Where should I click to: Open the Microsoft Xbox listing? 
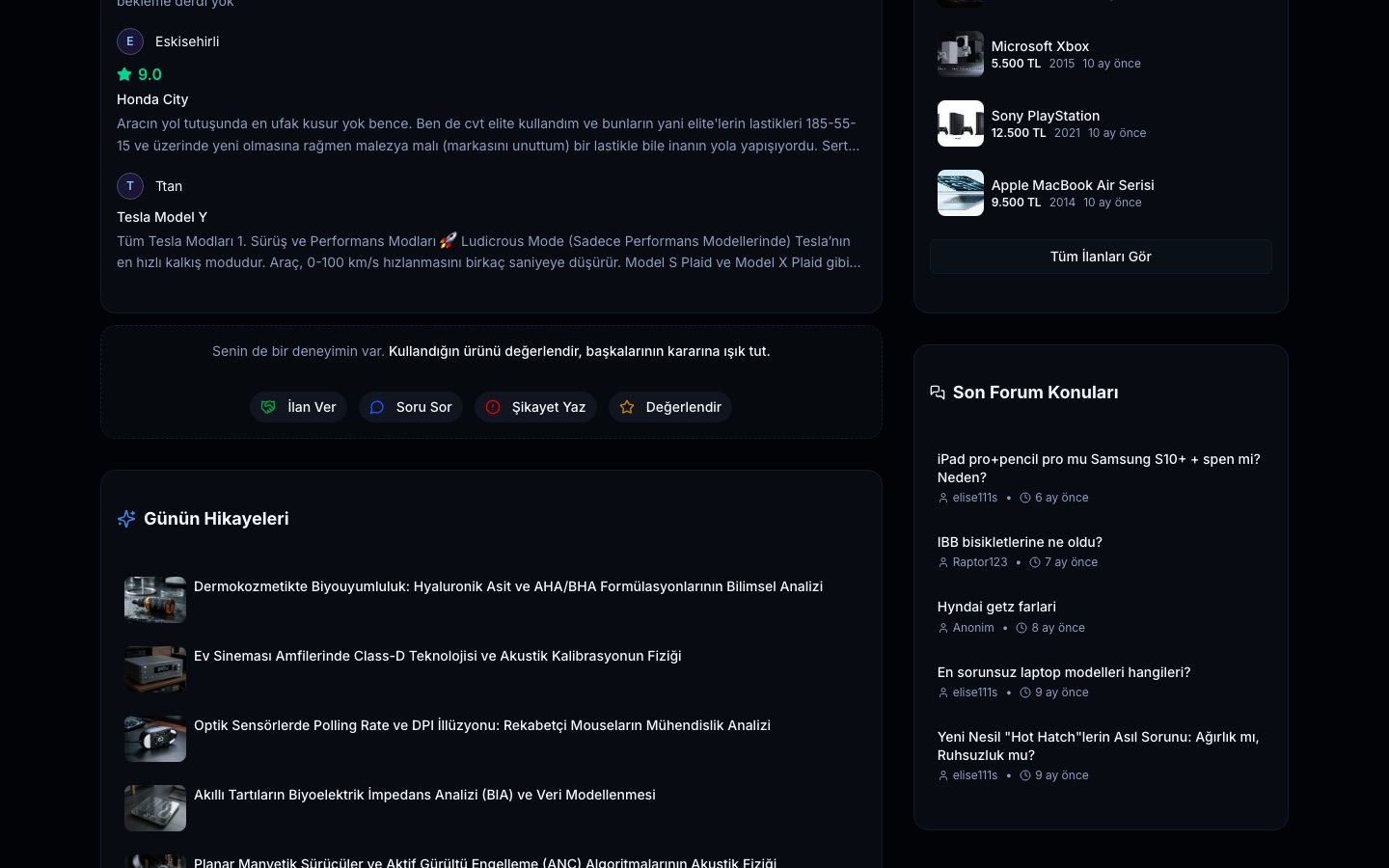tap(1101, 54)
